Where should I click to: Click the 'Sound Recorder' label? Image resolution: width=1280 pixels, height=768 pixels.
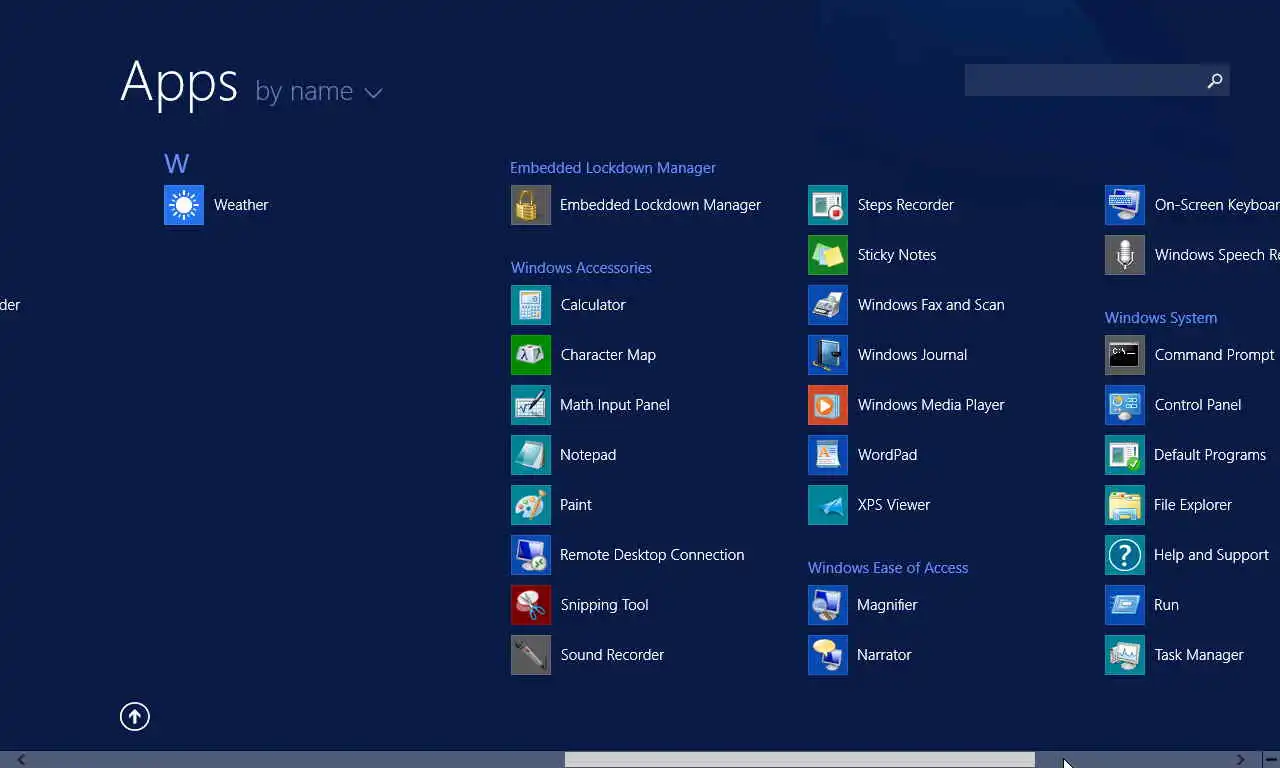point(612,655)
